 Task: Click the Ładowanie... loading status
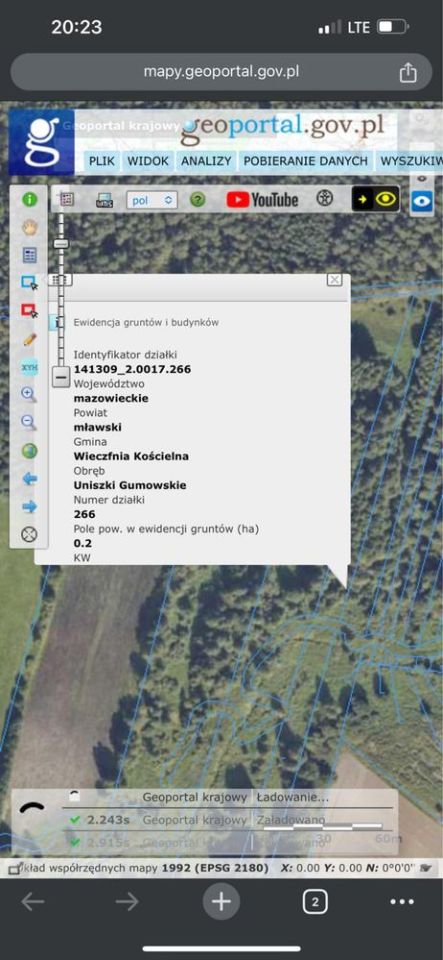[292, 797]
